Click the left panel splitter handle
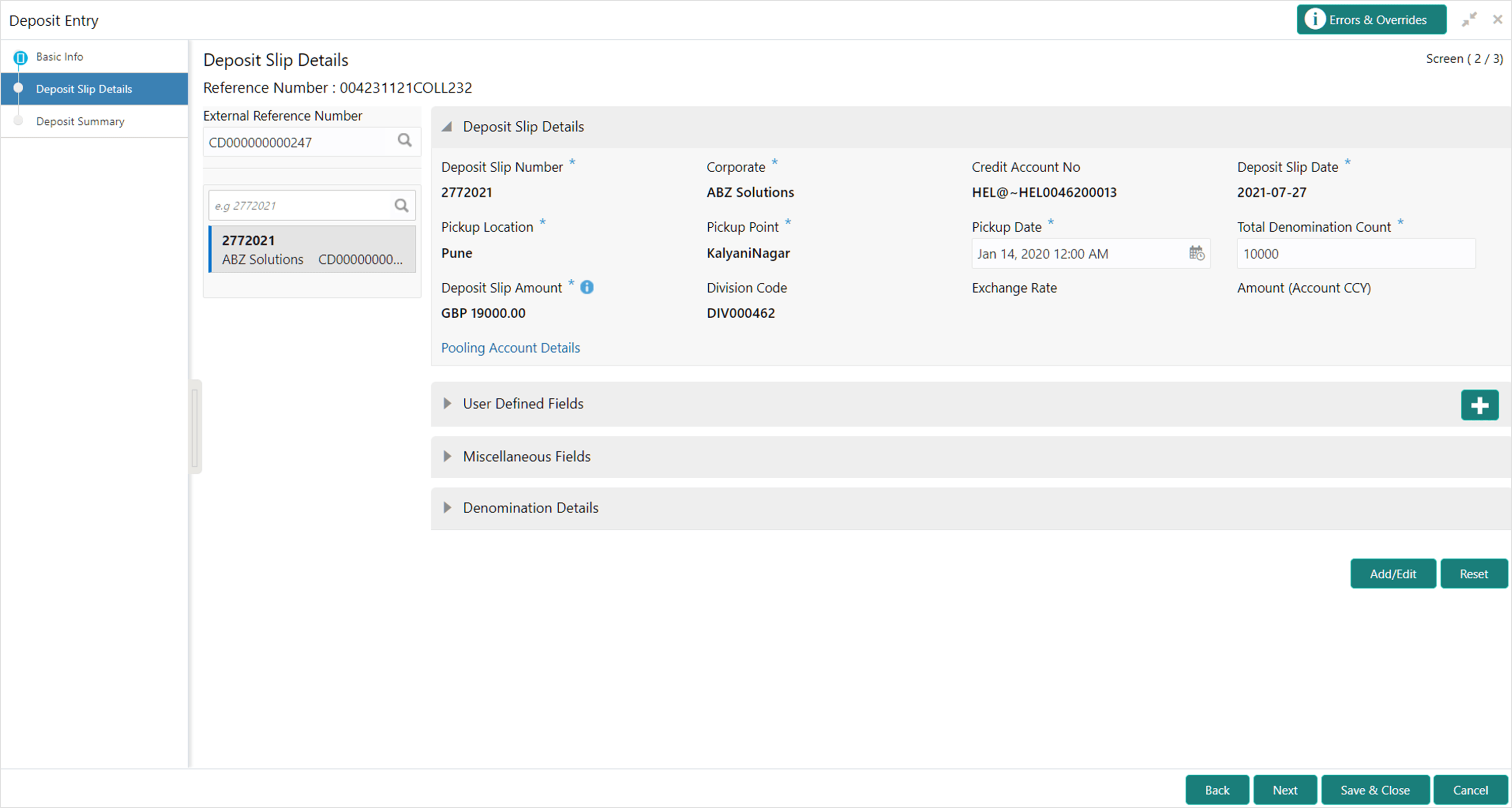The image size is (1512, 808). [196, 427]
